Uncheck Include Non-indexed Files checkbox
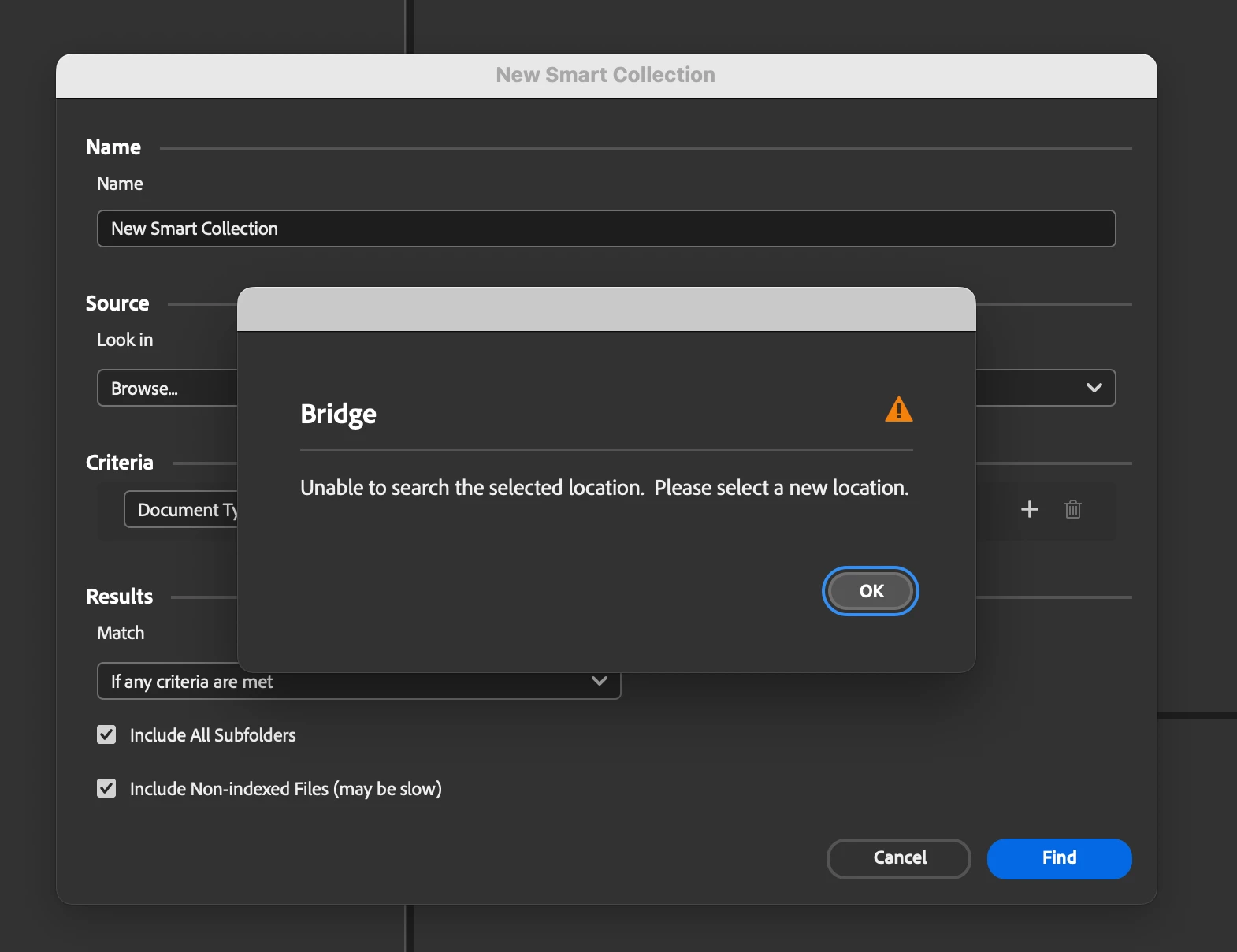This screenshot has height=952, width=1237. [106, 788]
